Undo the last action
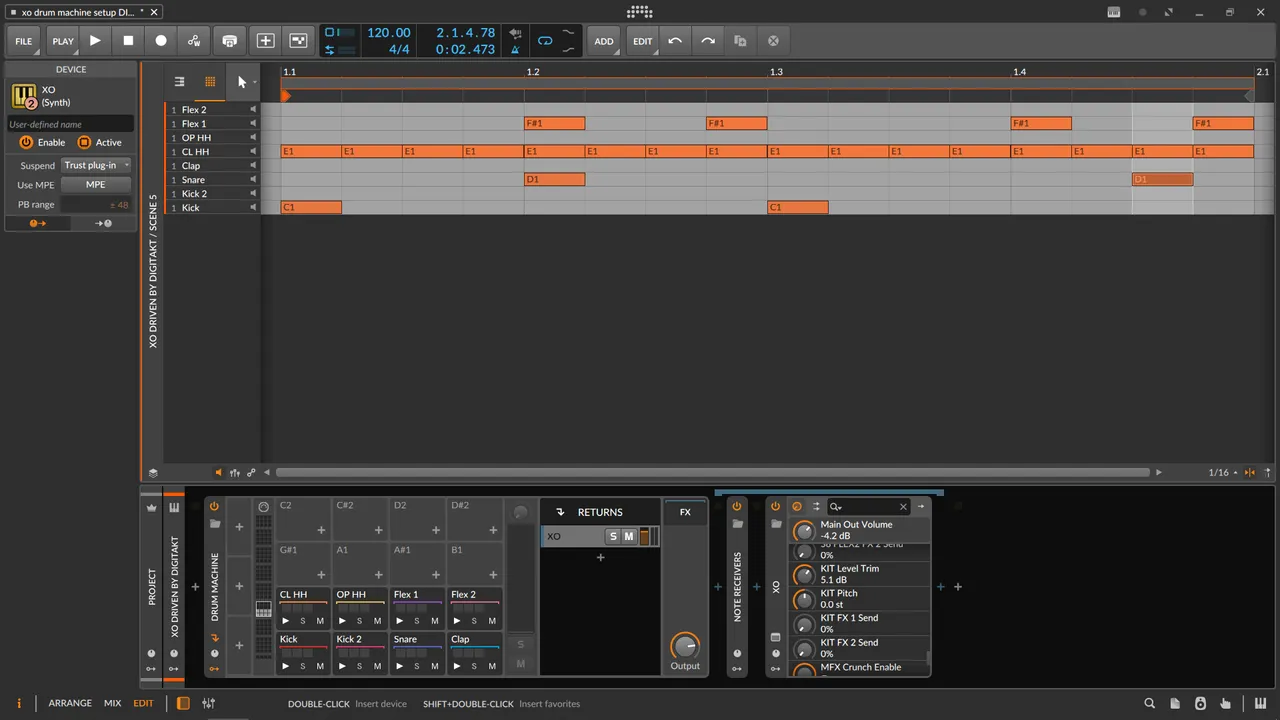Viewport: 1280px width, 720px height. (675, 41)
